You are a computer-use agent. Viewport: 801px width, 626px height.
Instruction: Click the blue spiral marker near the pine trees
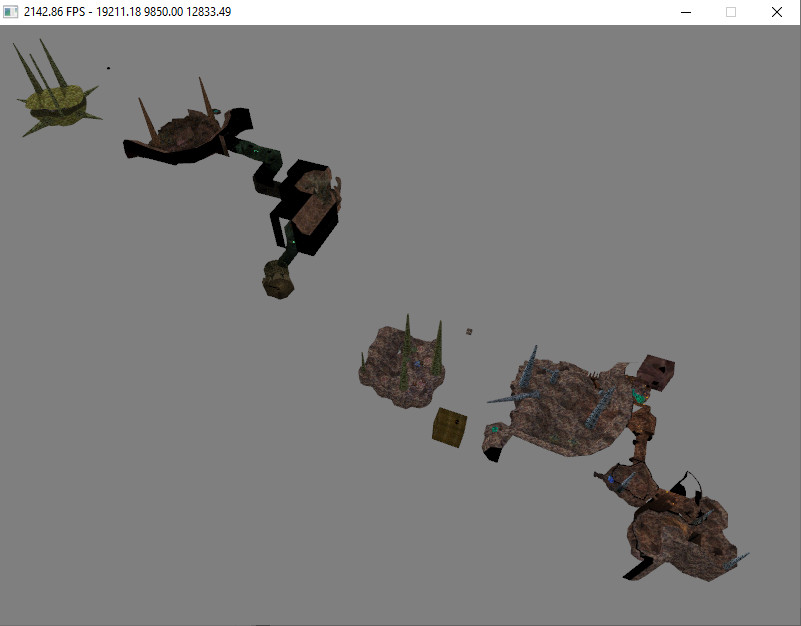[x=419, y=363]
